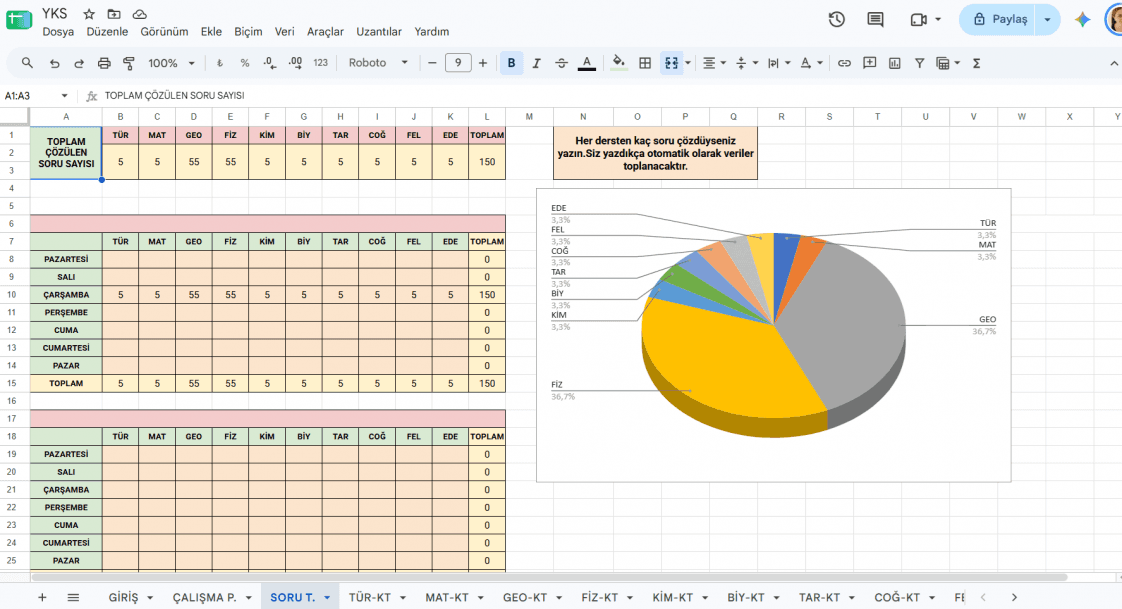Open the Uzantılar menu

coord(379,31)
